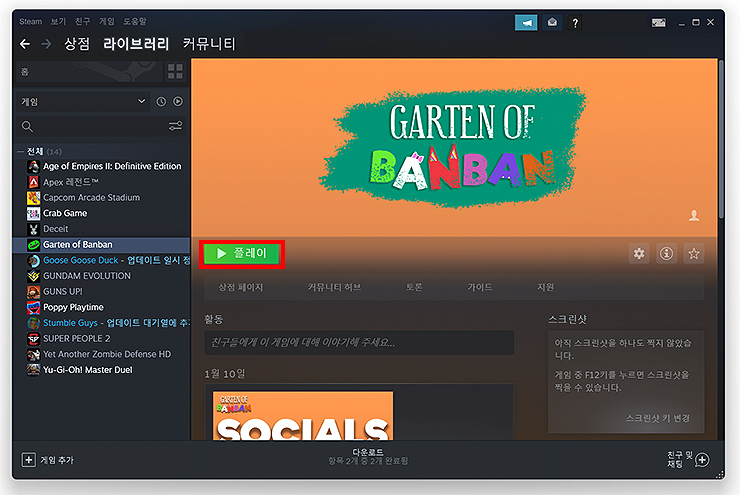Click the GUNDAM EVOLUTION game icon
This screenshot has height=495, width=740.
[x=34, y=276]
